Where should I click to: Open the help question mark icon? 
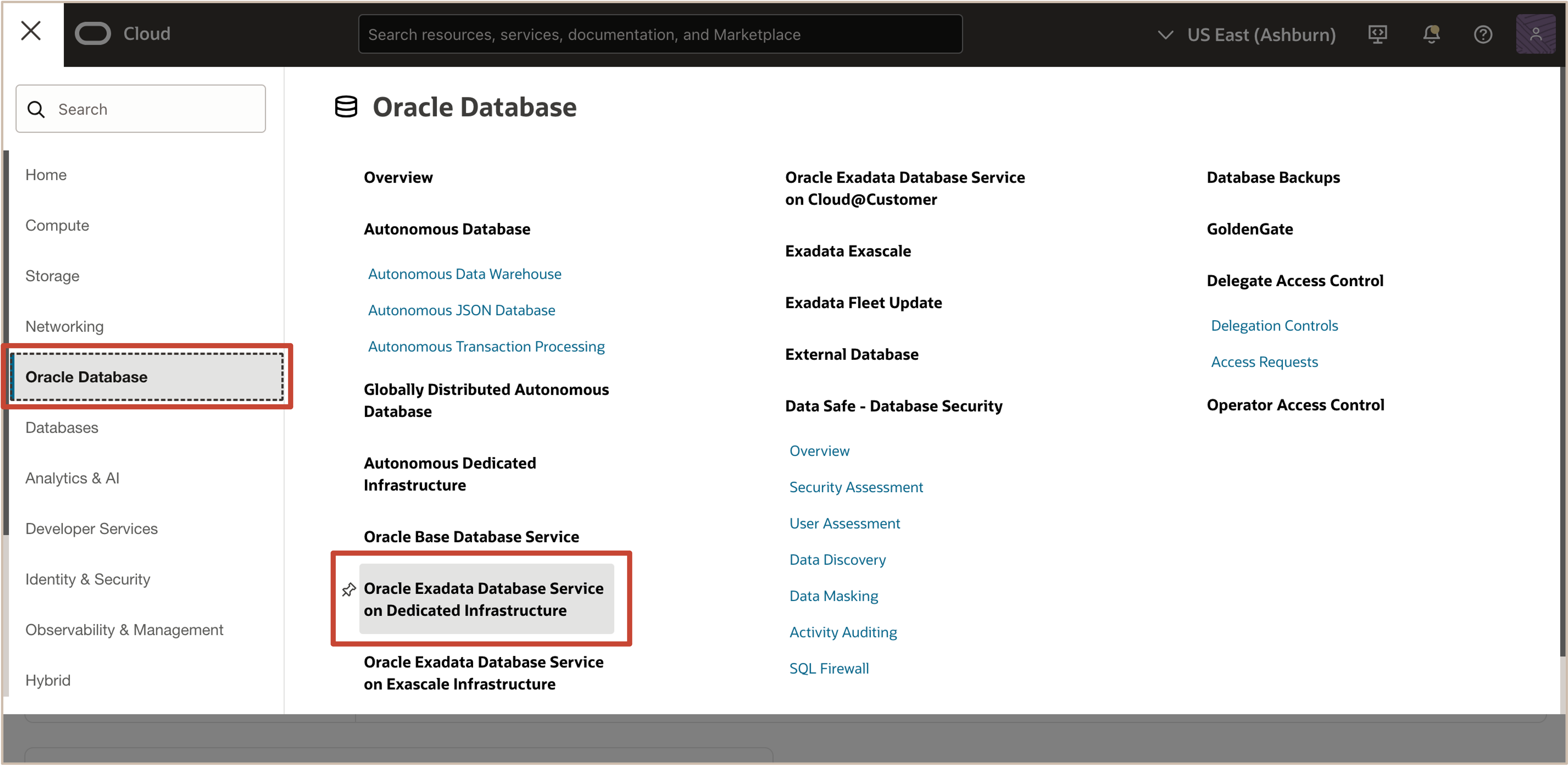[1483, 35]
